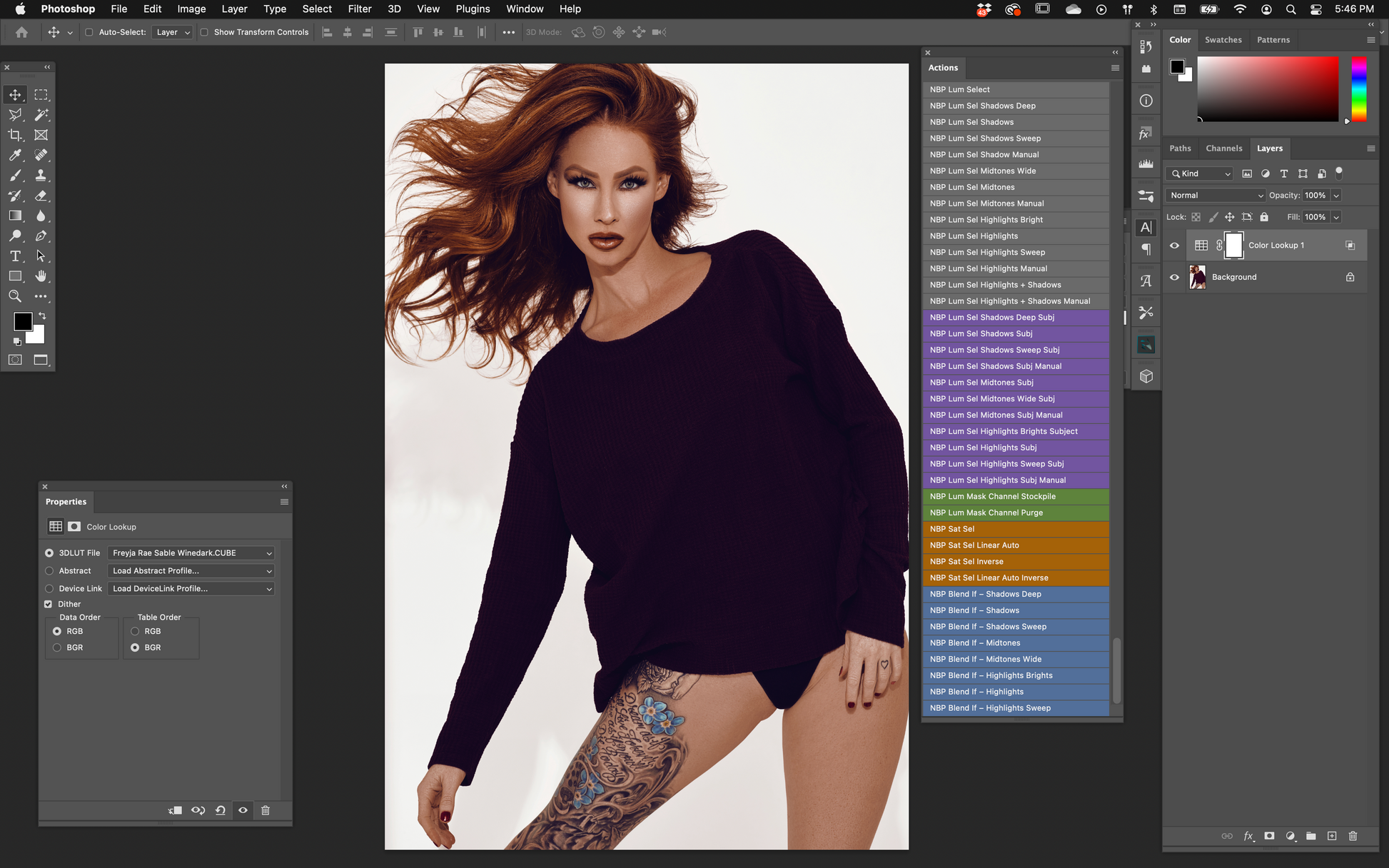Switch to the Swatches tab
The image size is (1389, 868).
[1223, 40]
